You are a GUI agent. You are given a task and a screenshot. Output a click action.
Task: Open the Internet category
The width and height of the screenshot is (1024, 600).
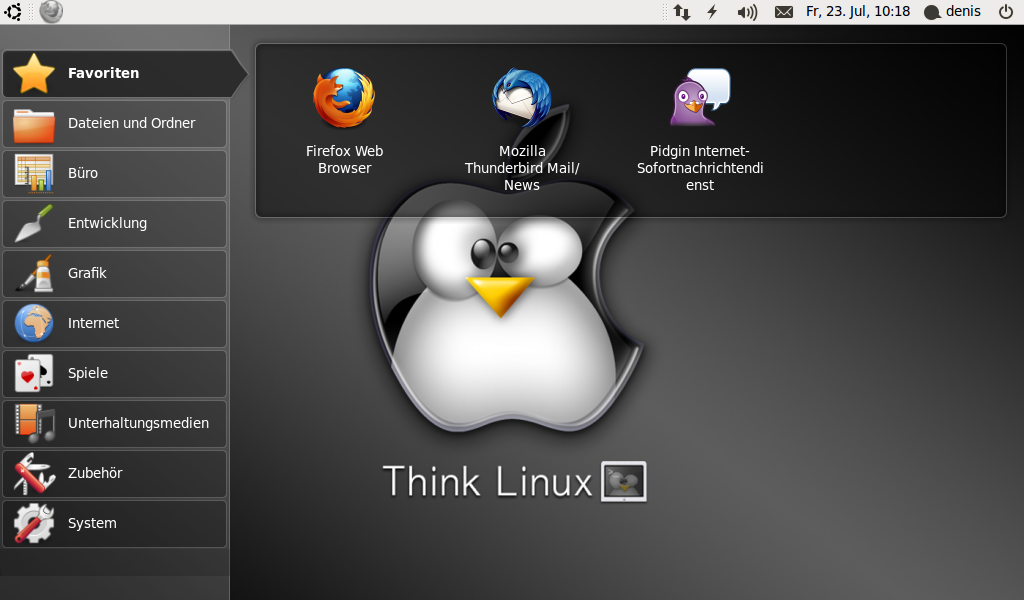(x=115, y=323)
